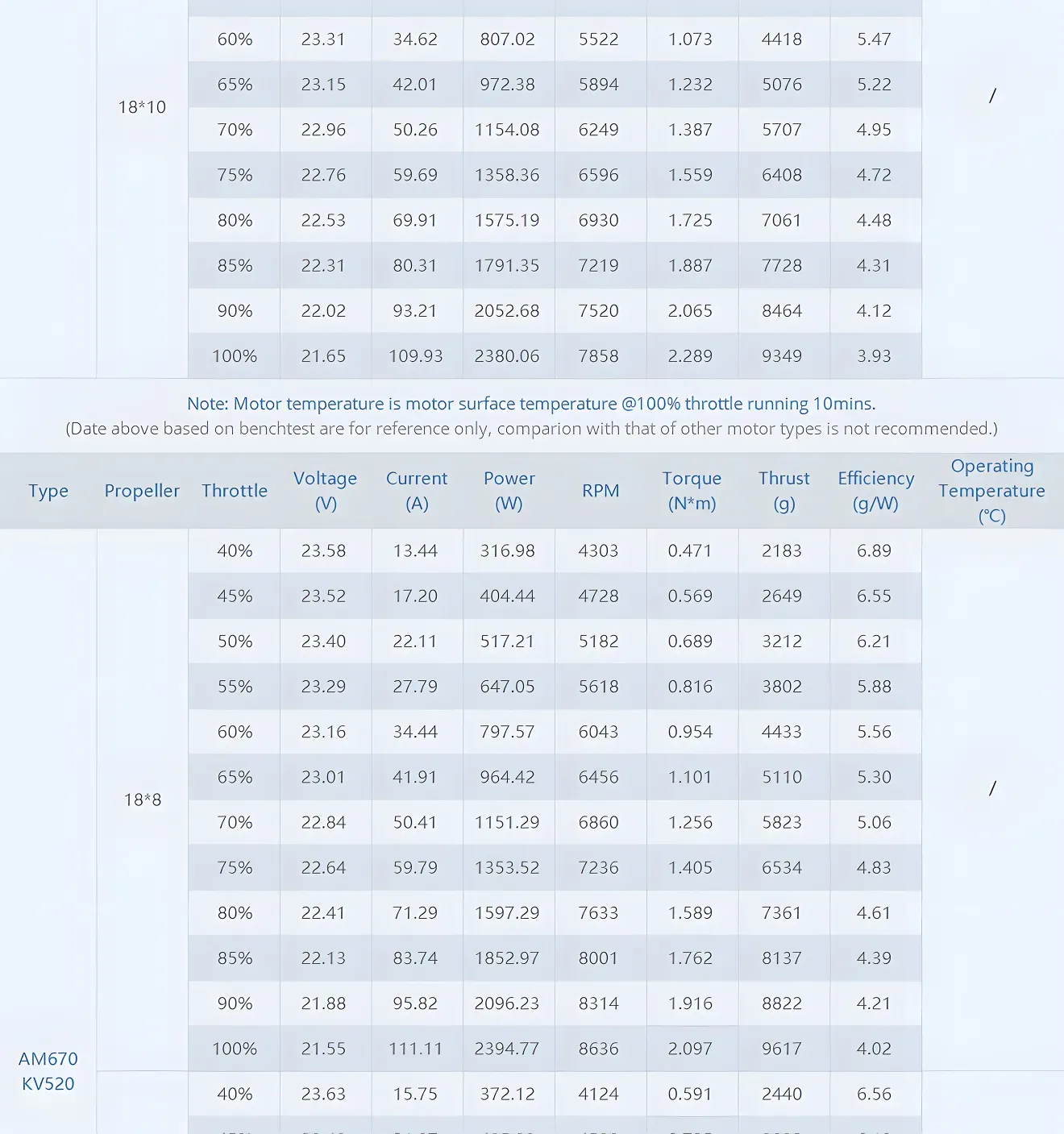Viewport: 1064px width, 1134px height.
Task: Click the 9617 thrust value
Action: click(x=782, y=1049)
